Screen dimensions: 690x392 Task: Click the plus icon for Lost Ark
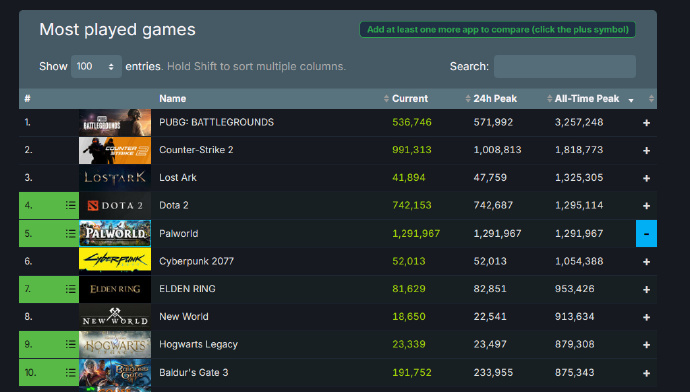[x=646, y=178]
